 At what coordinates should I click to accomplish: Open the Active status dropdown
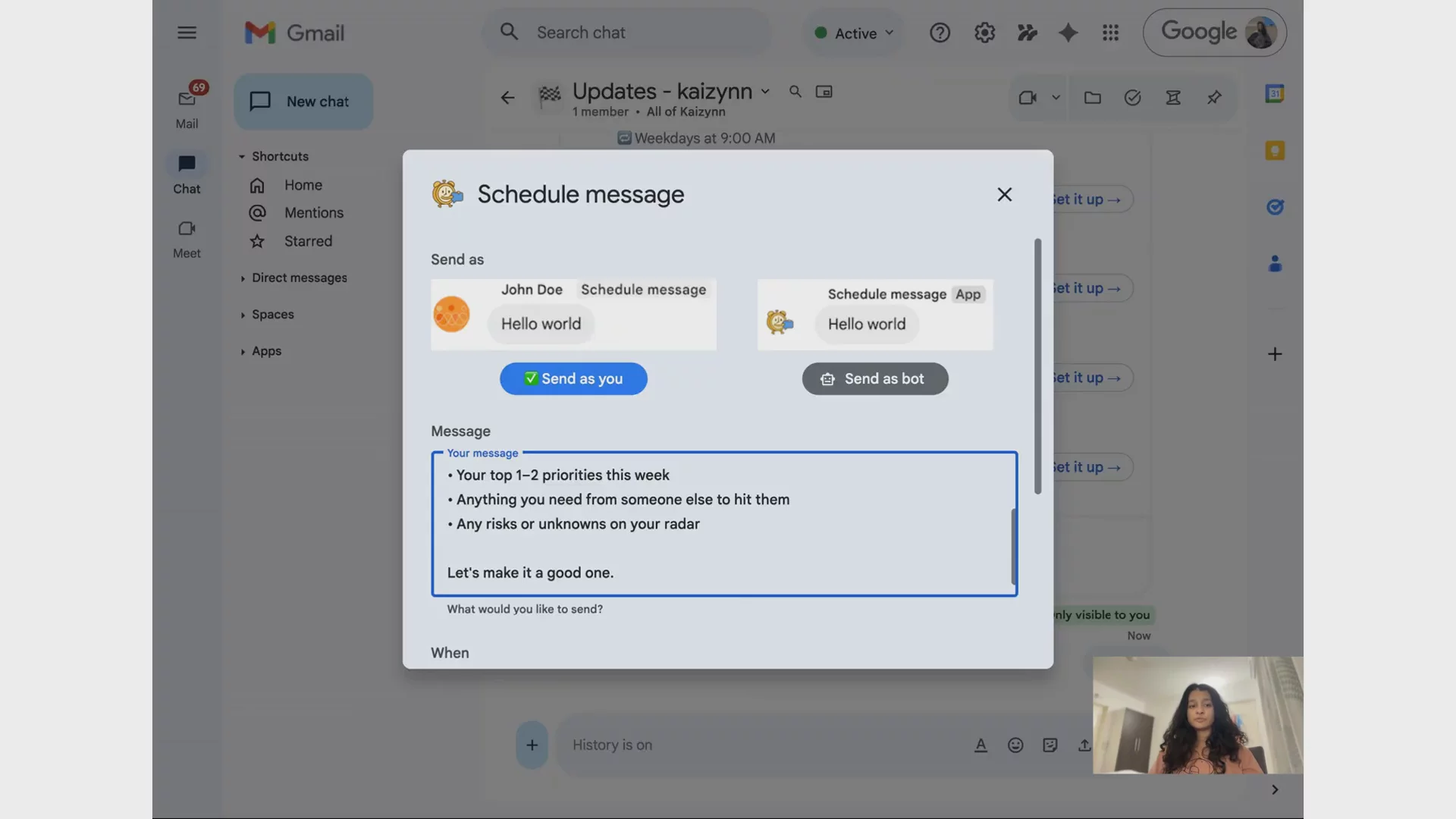coord(854,33)
